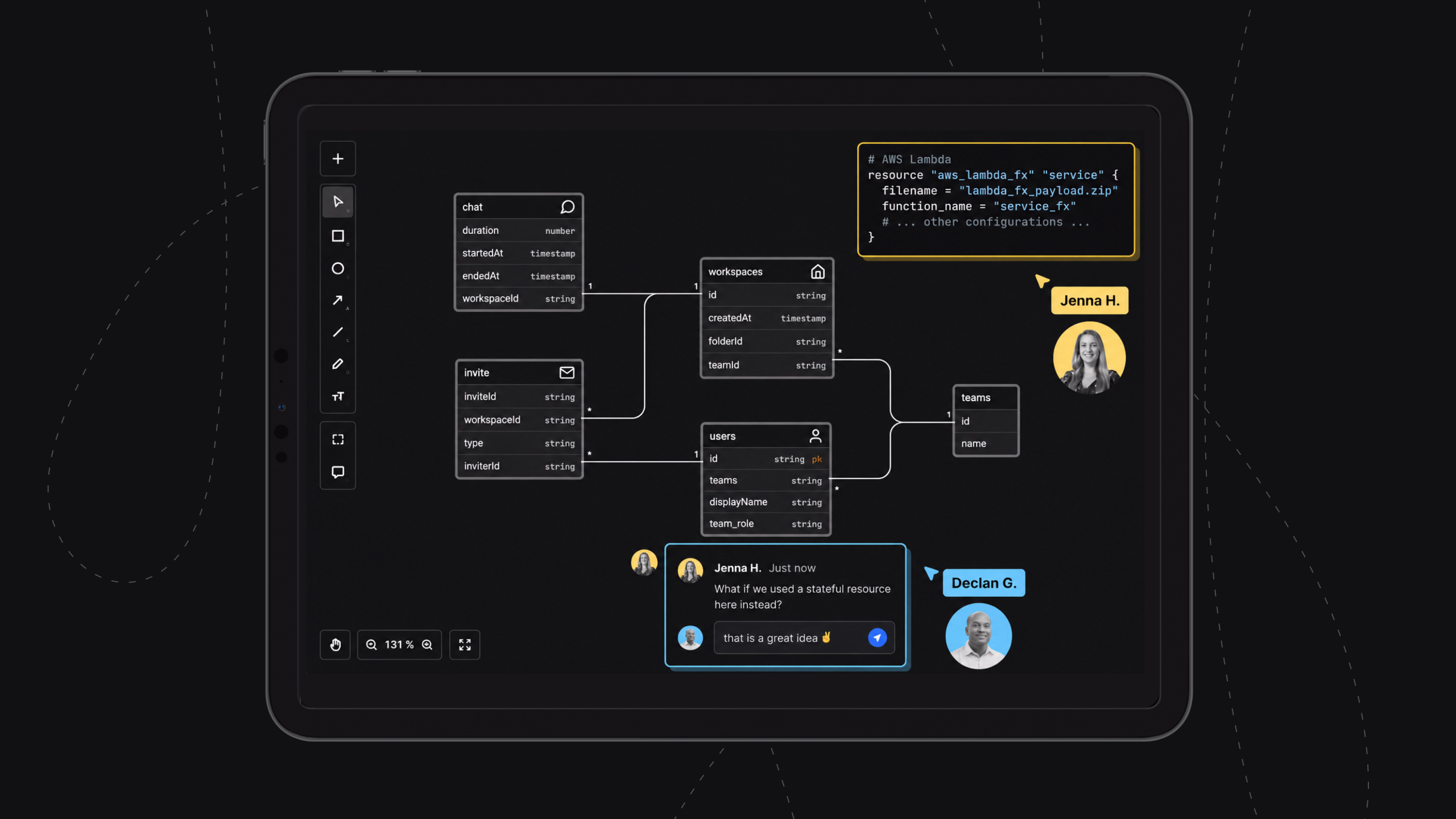Select the name row in teams table
The image size is (1456, 819).
pos(986,444)
